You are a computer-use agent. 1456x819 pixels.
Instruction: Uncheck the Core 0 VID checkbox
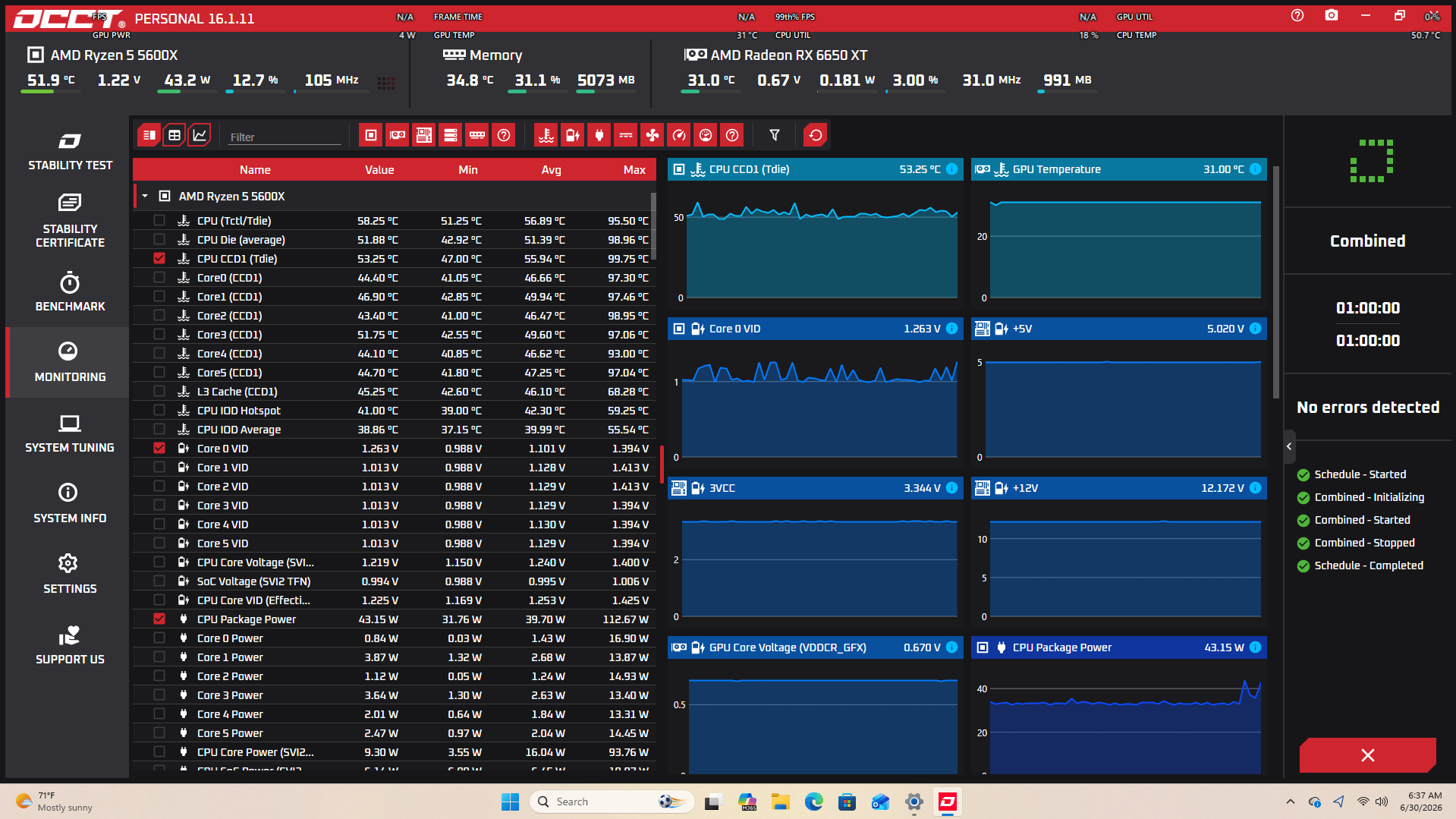pyautogui.click(x=159, y=448)
